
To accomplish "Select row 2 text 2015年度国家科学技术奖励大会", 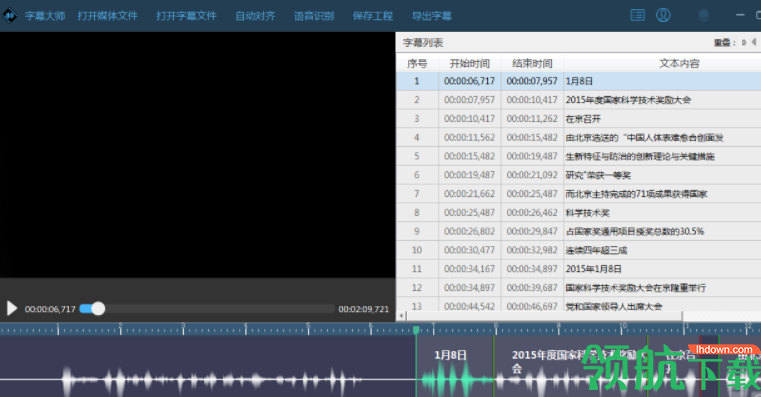I will [628, 100].
